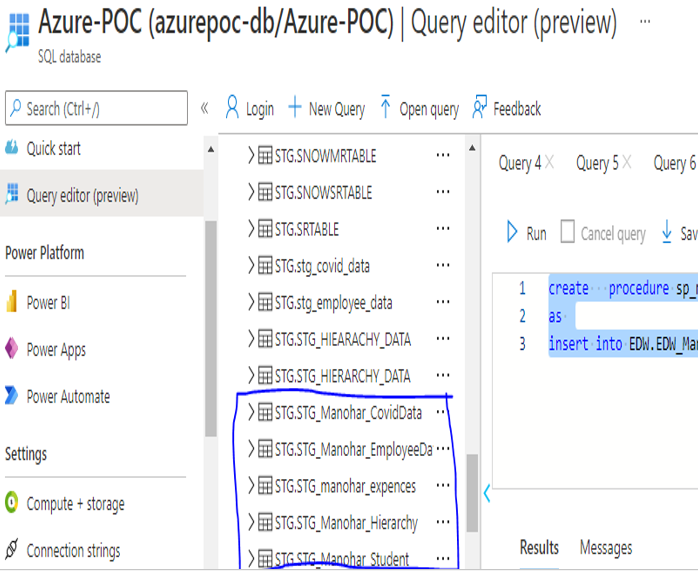
Task: Open more options for STG.STG_HIERARCHY_DATA
Action: click(x=443, y=375)
